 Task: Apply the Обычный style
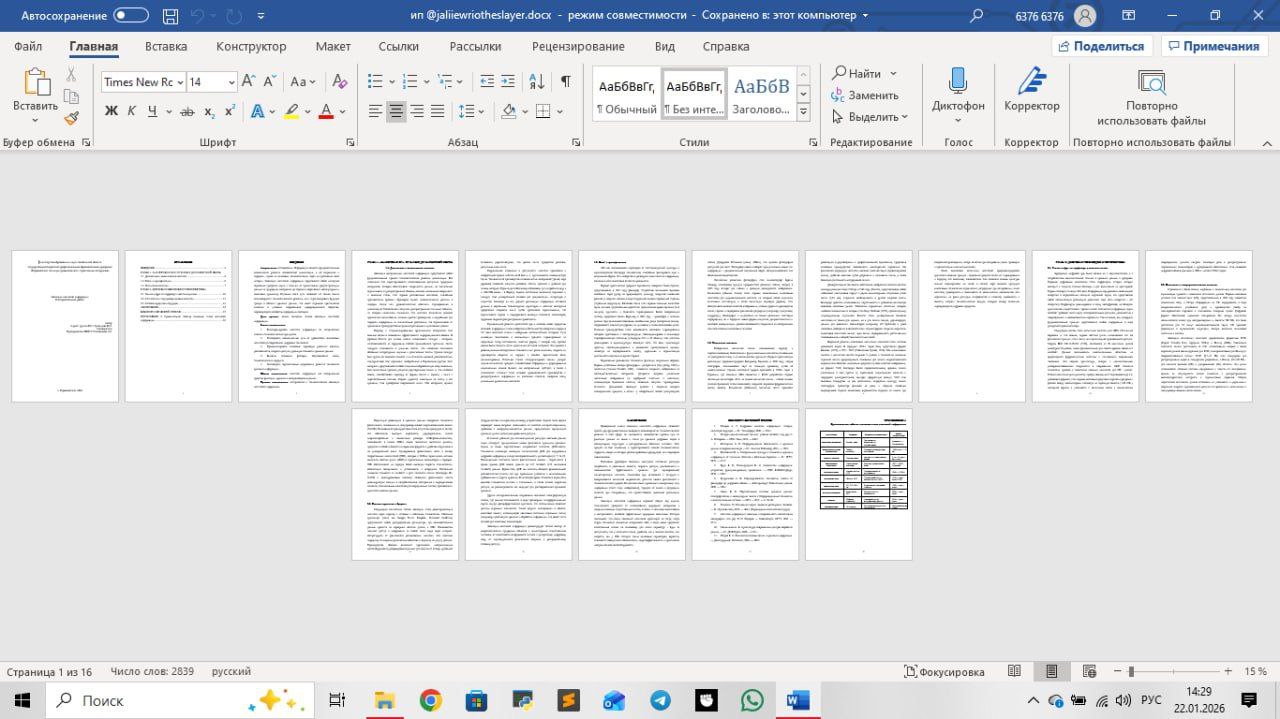click(625, 95)
